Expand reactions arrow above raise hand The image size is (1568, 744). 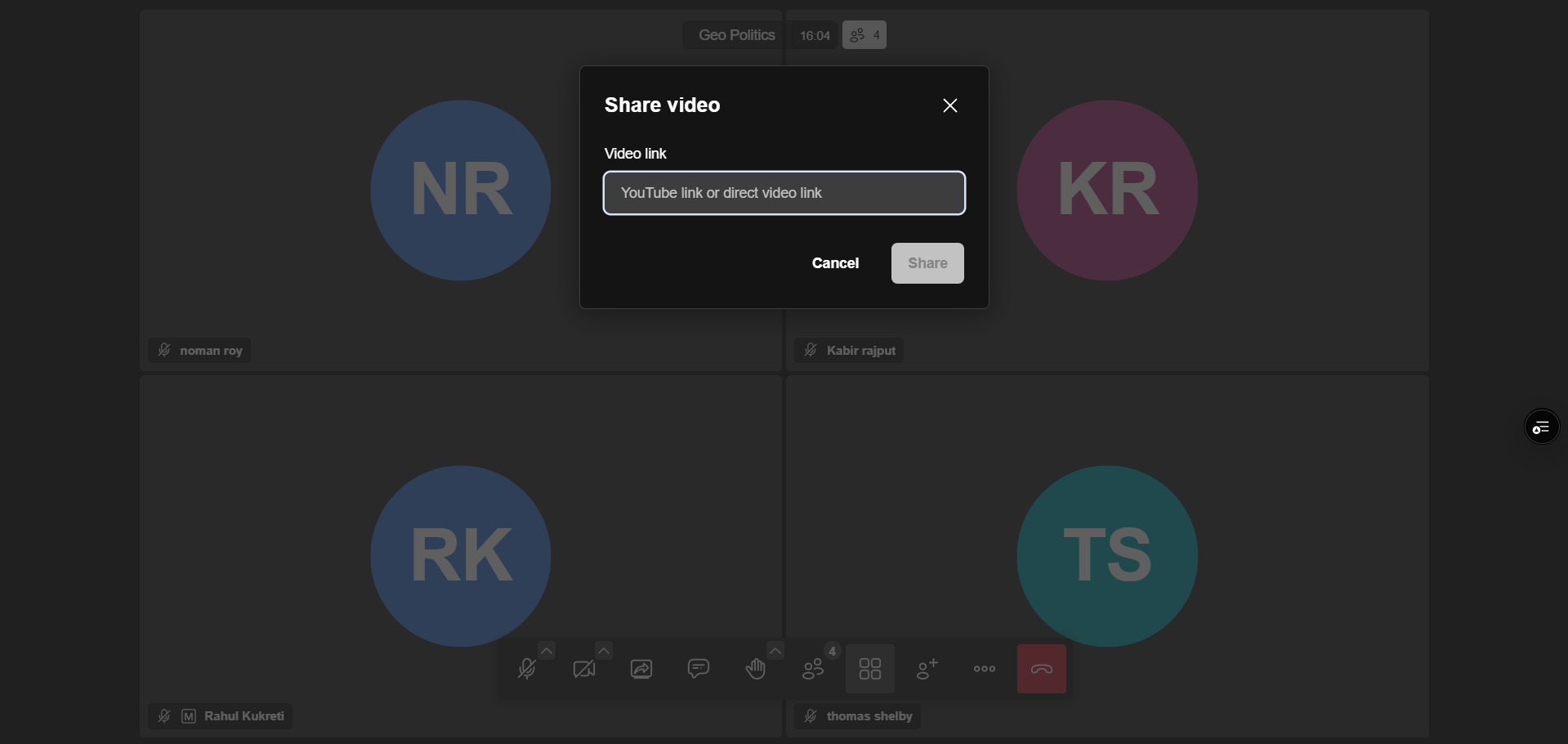coord(775,651)
